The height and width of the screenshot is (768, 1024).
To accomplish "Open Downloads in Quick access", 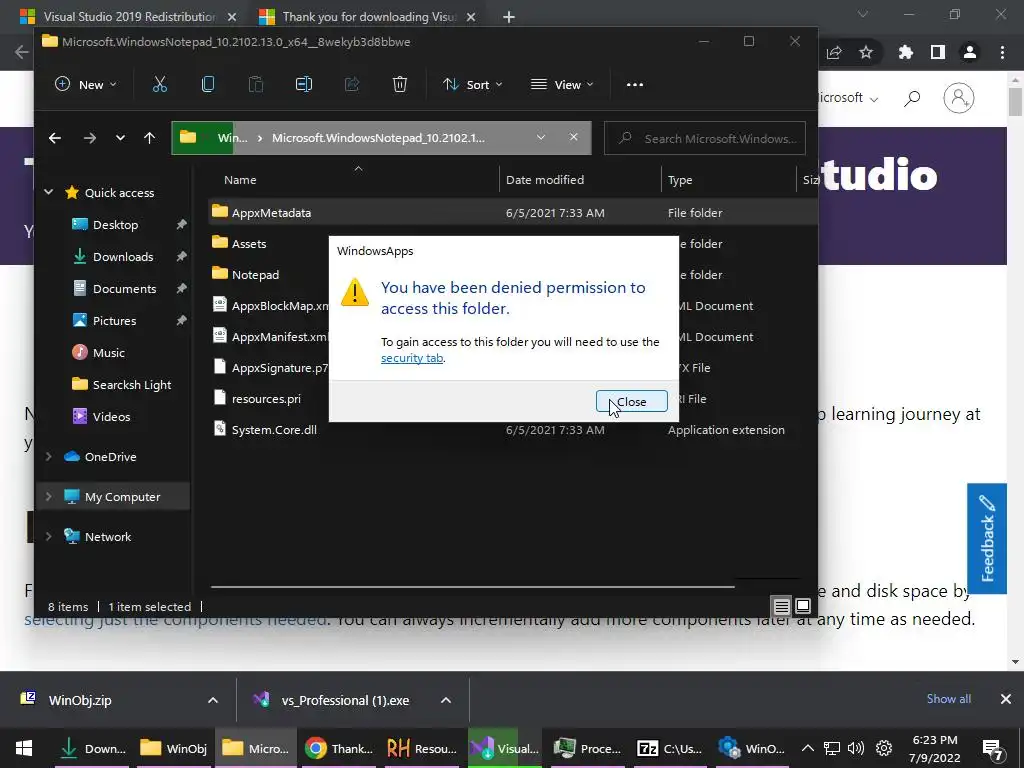I will coord(123,257).
